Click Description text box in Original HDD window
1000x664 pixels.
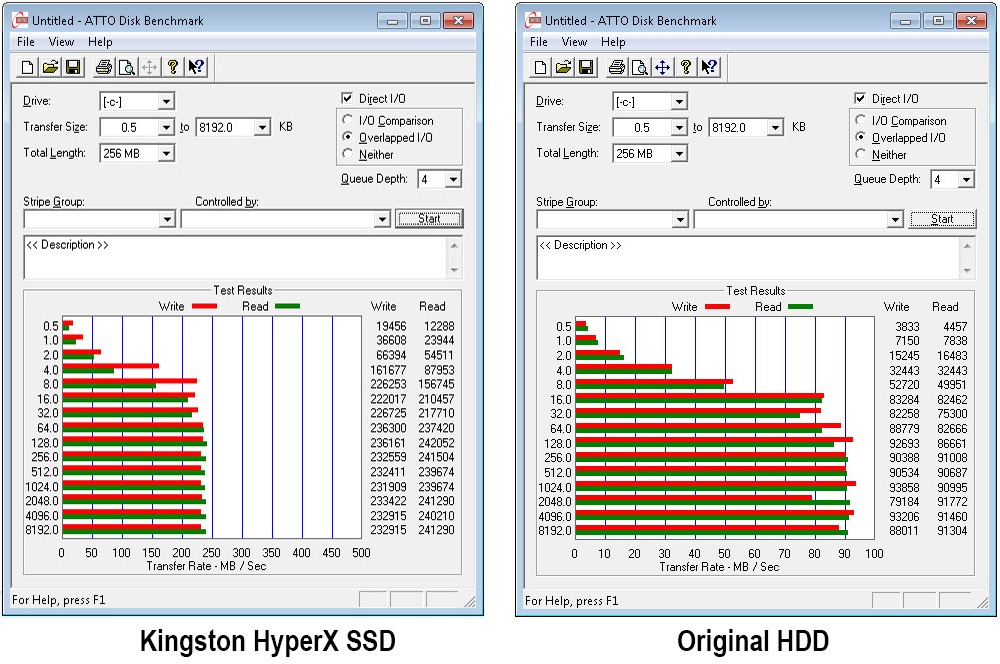[x=748, y=257]
